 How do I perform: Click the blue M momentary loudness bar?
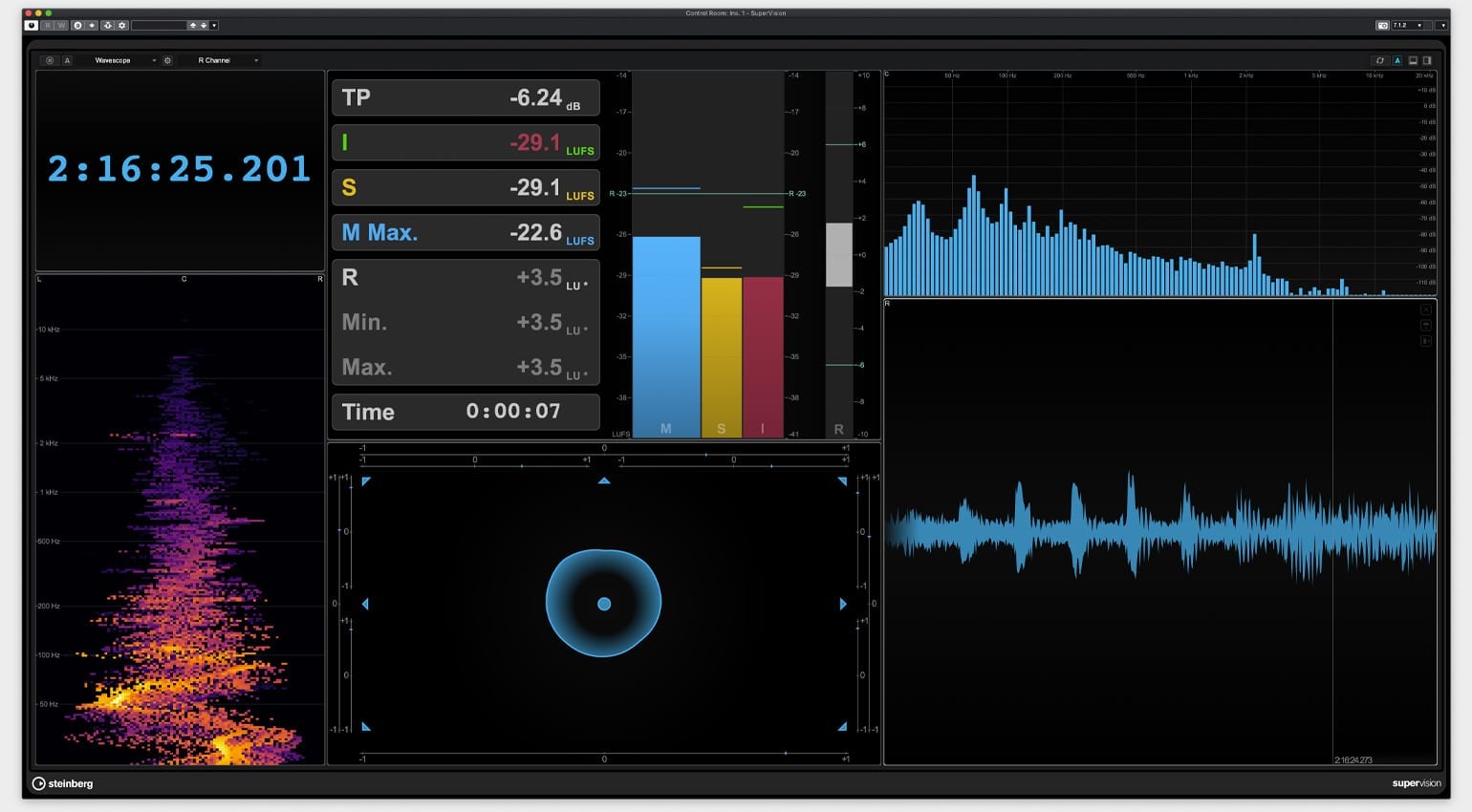666,336
